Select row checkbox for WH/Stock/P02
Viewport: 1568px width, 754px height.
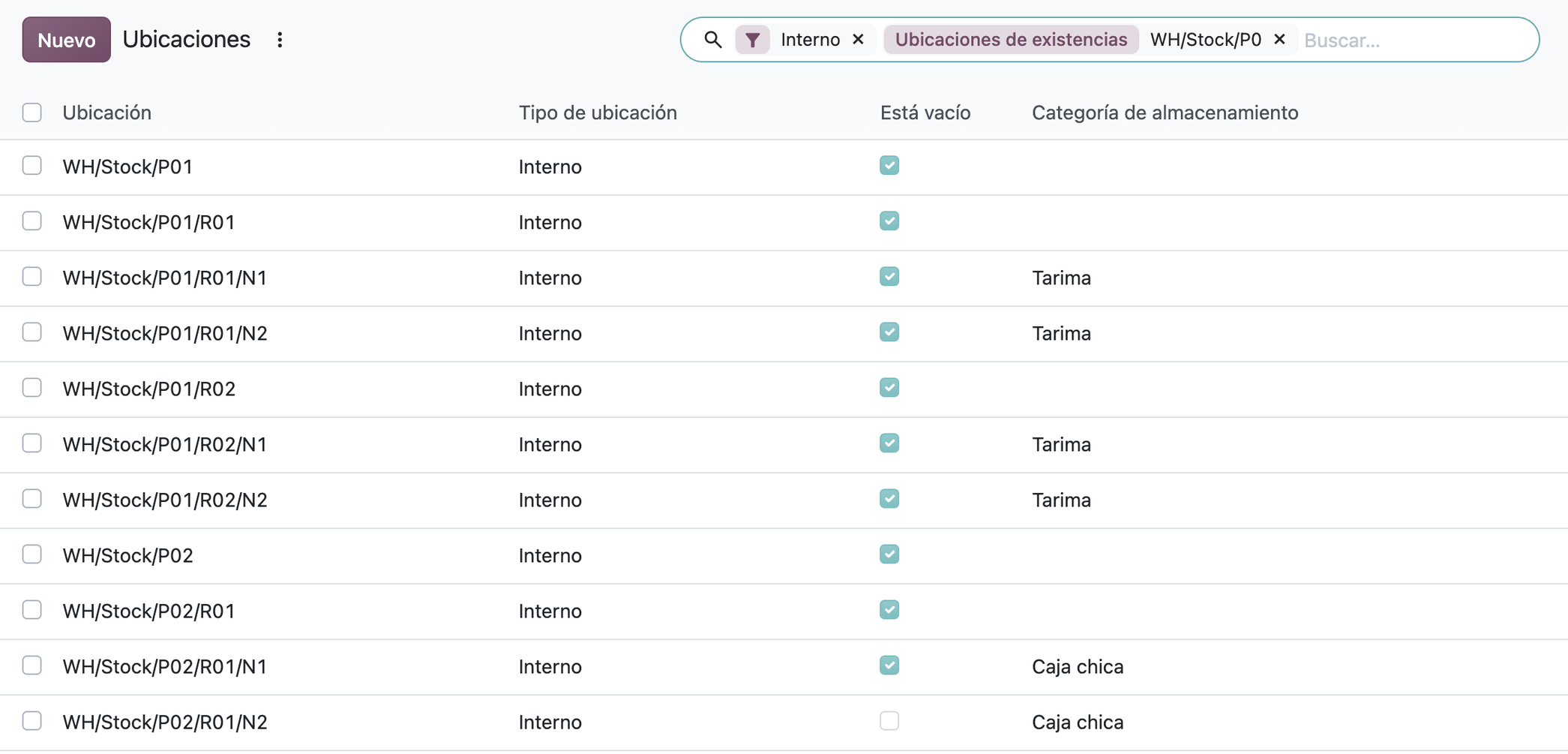pos(32,554)
